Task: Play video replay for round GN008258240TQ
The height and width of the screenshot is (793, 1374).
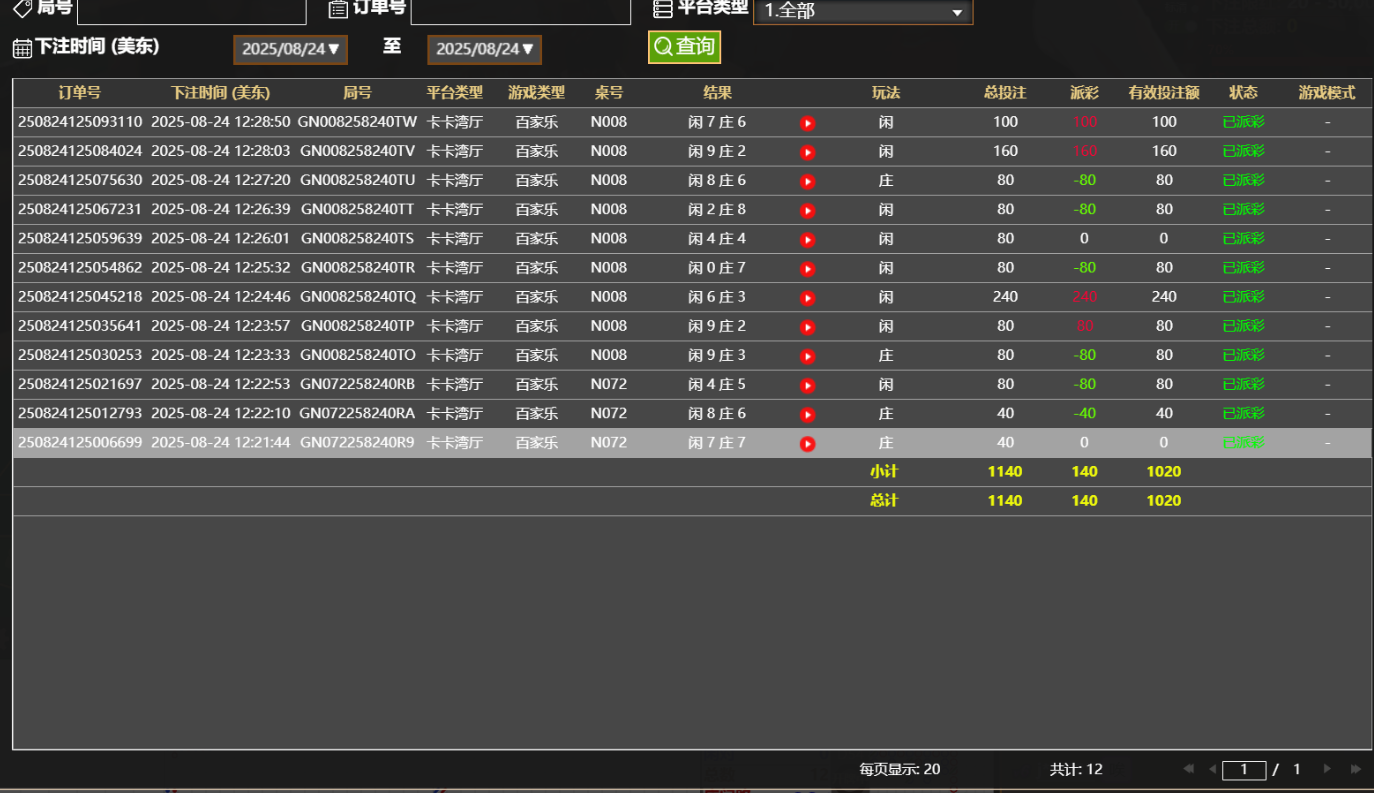Action: (808, 298)
